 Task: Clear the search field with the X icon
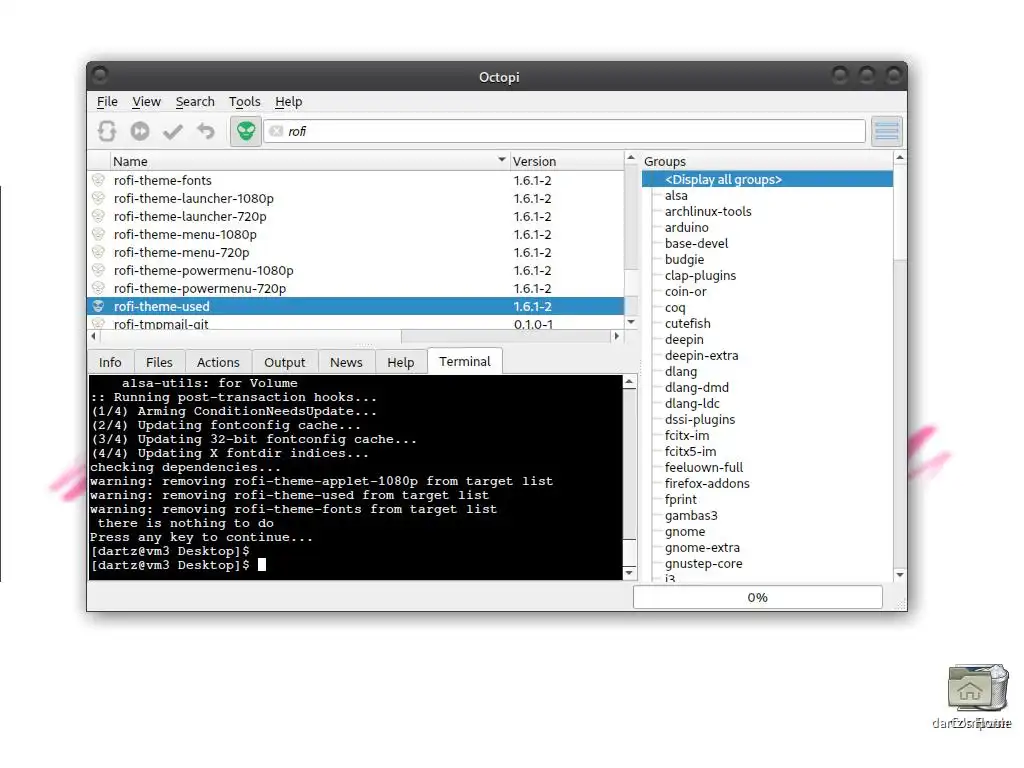[276, 131]
